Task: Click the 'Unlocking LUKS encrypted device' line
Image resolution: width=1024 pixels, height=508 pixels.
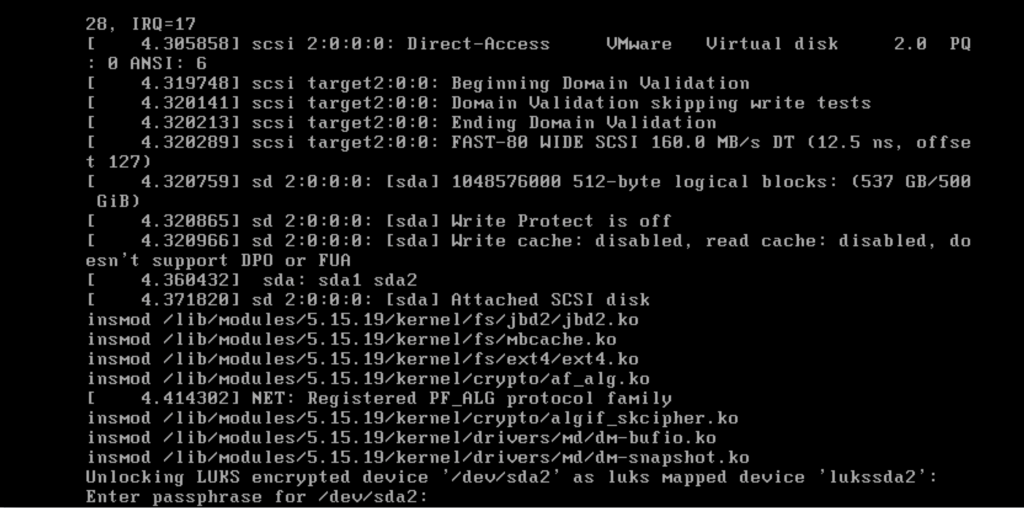Action: [x=511, y=477]
